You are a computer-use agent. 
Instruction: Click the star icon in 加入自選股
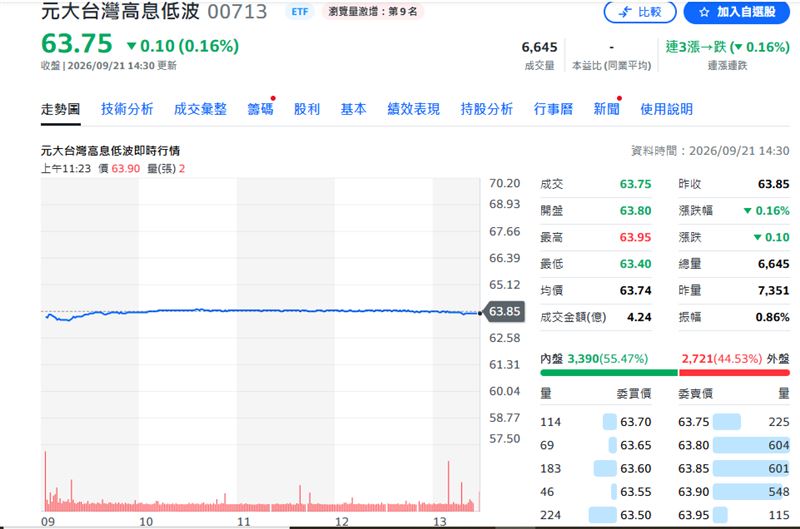704,12
